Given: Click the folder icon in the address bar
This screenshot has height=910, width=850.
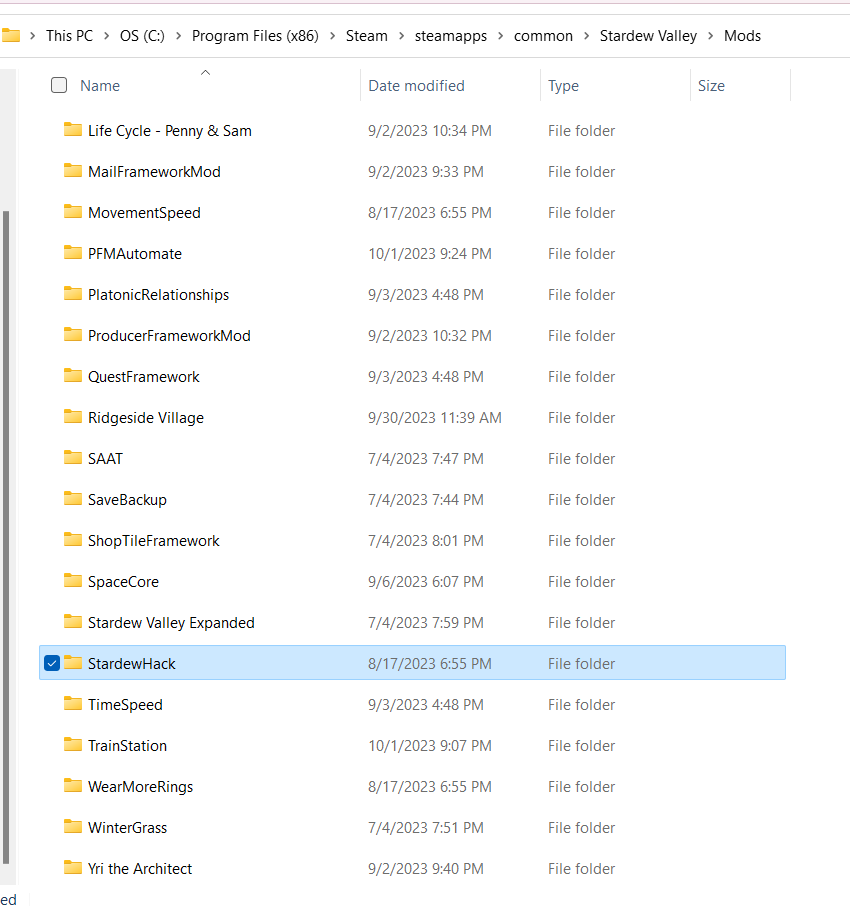Looking at the screenshot, I should 10,35.
